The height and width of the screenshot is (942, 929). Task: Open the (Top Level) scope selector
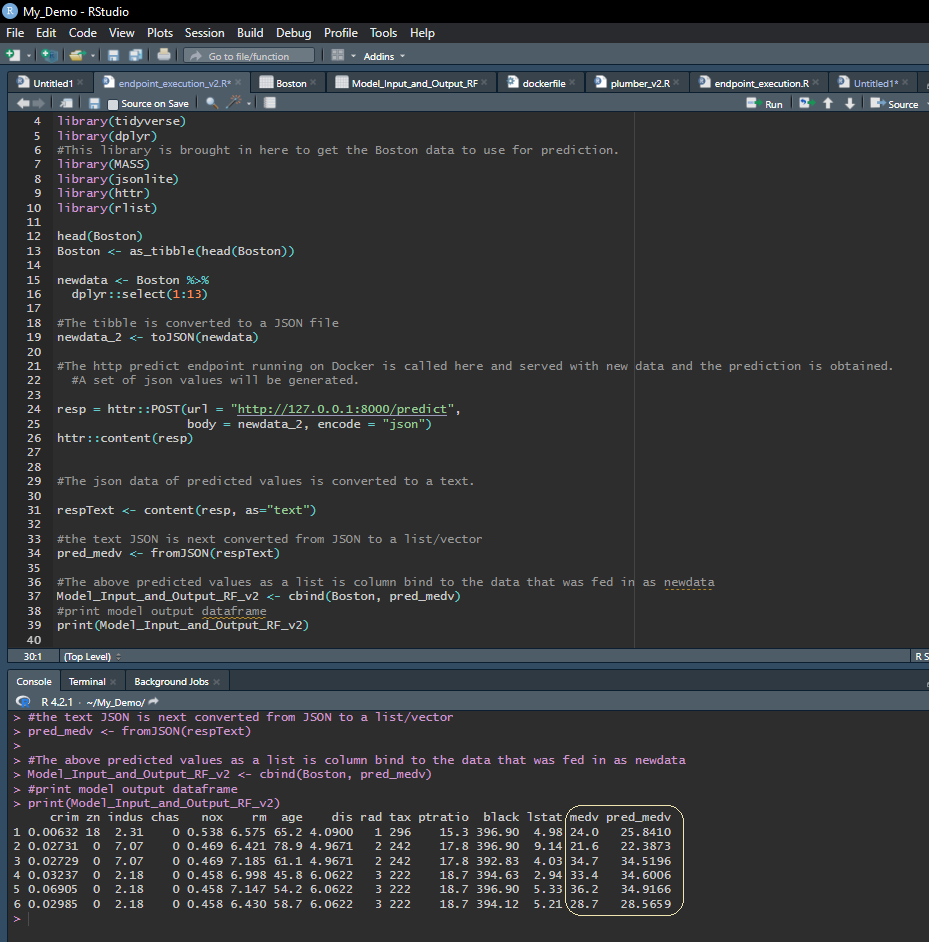click(x=92, y=656)
